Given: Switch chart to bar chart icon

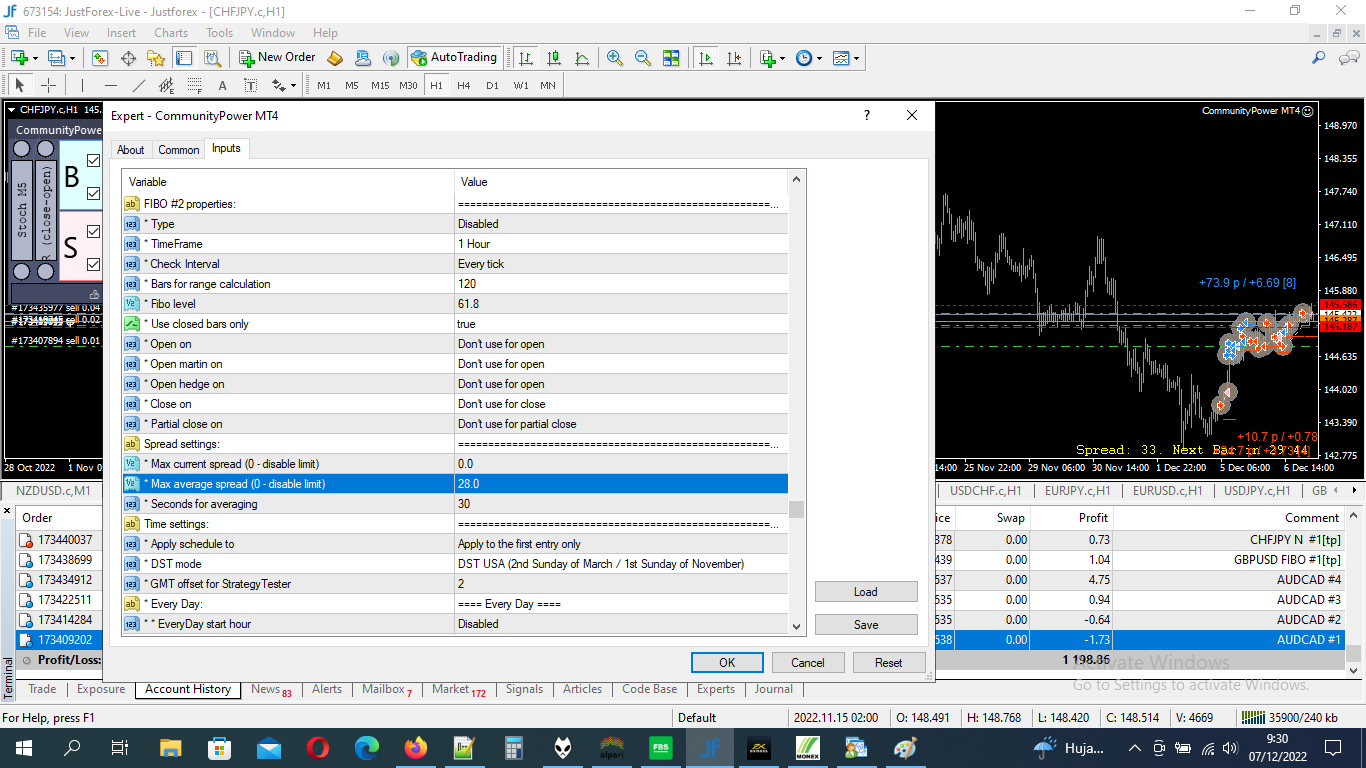Looking at the screenshot, I should tap(526, 58).
